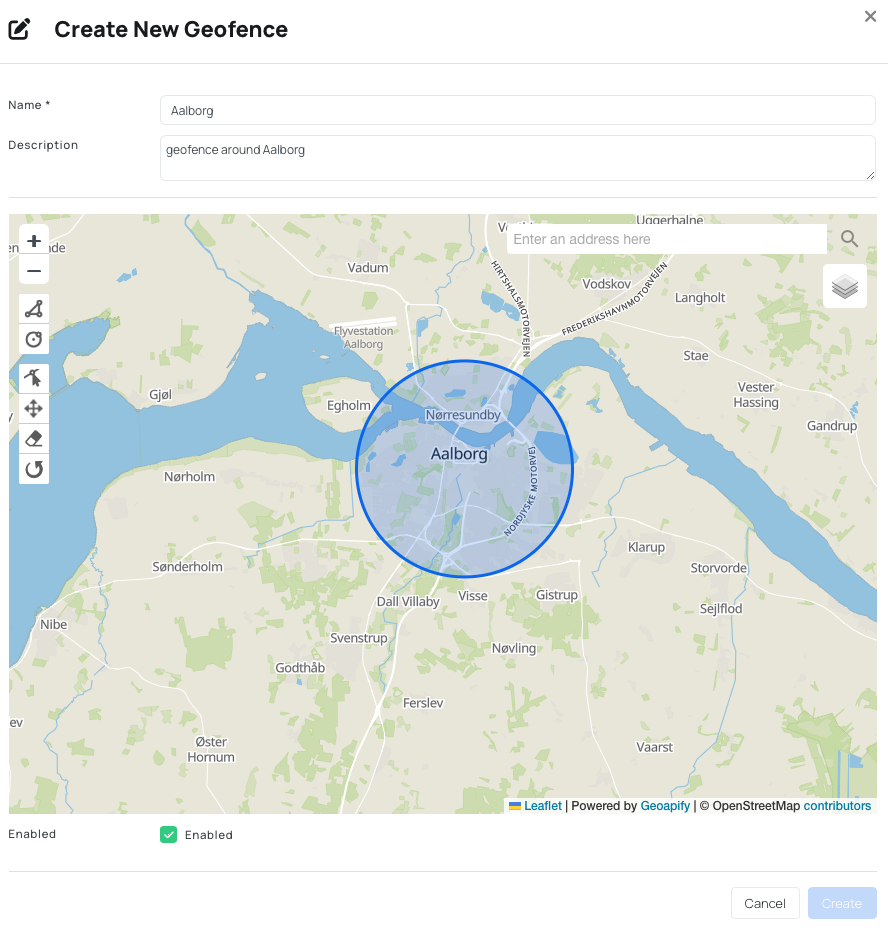Disable the Enabled checkbox
888x931 pixels.
click(x=168, y=834)
